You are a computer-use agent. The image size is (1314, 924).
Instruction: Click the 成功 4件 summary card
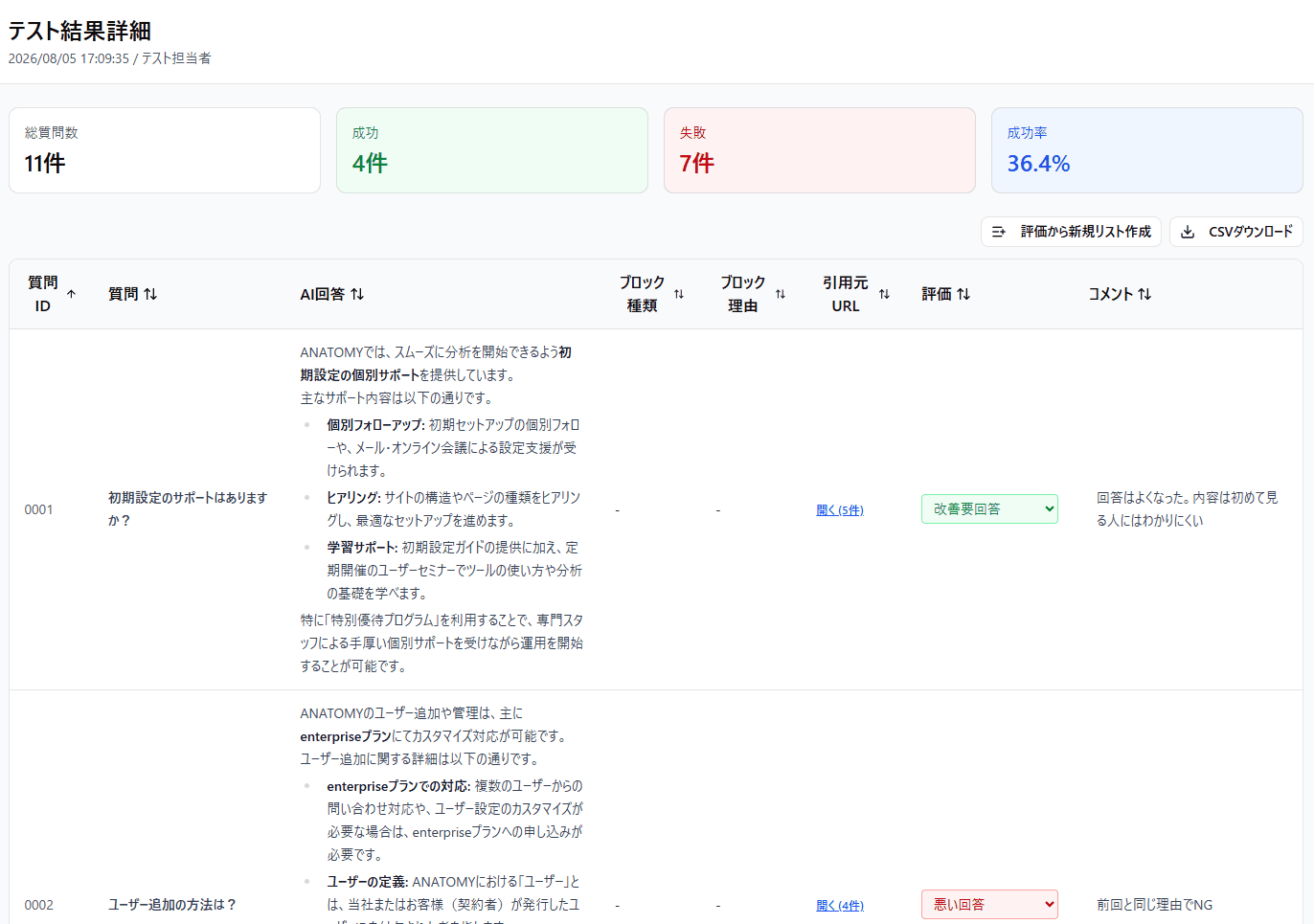492,150
